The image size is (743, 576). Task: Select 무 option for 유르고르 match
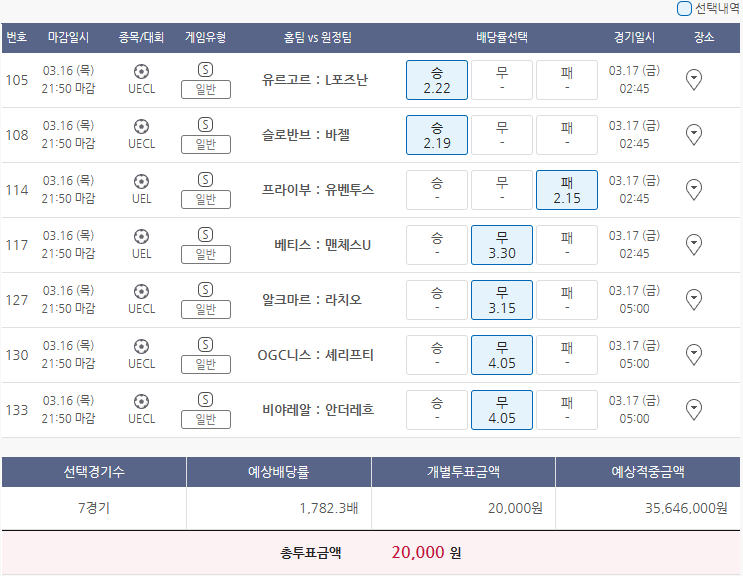[x=502, y=80]
